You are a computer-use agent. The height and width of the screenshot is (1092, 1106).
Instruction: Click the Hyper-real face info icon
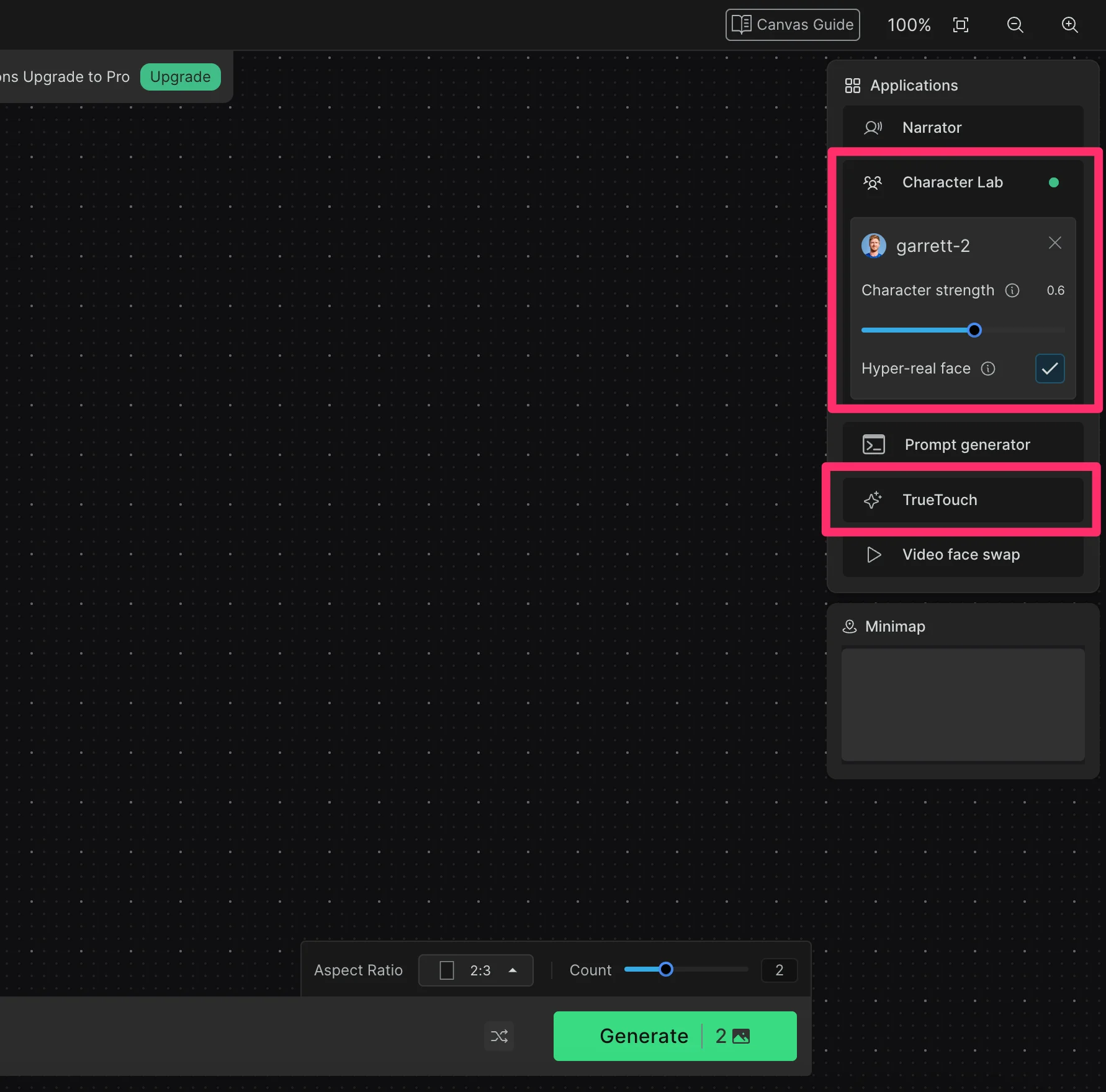(x=988, y=369)
